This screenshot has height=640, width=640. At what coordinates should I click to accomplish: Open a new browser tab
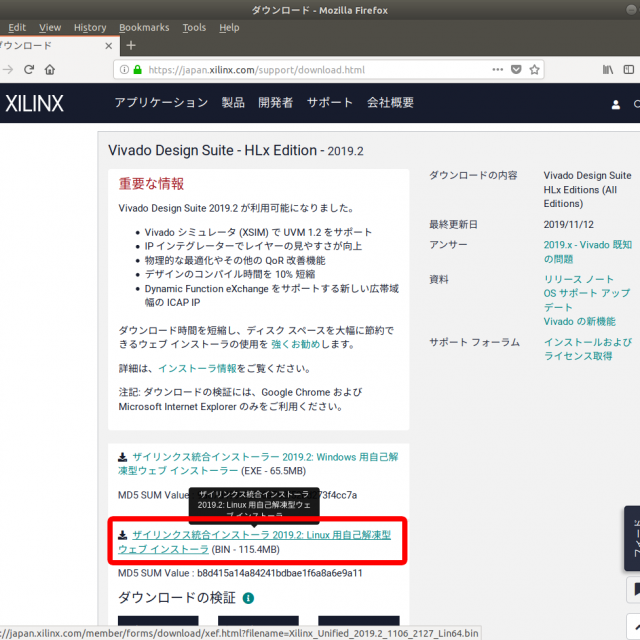(130, 45)
